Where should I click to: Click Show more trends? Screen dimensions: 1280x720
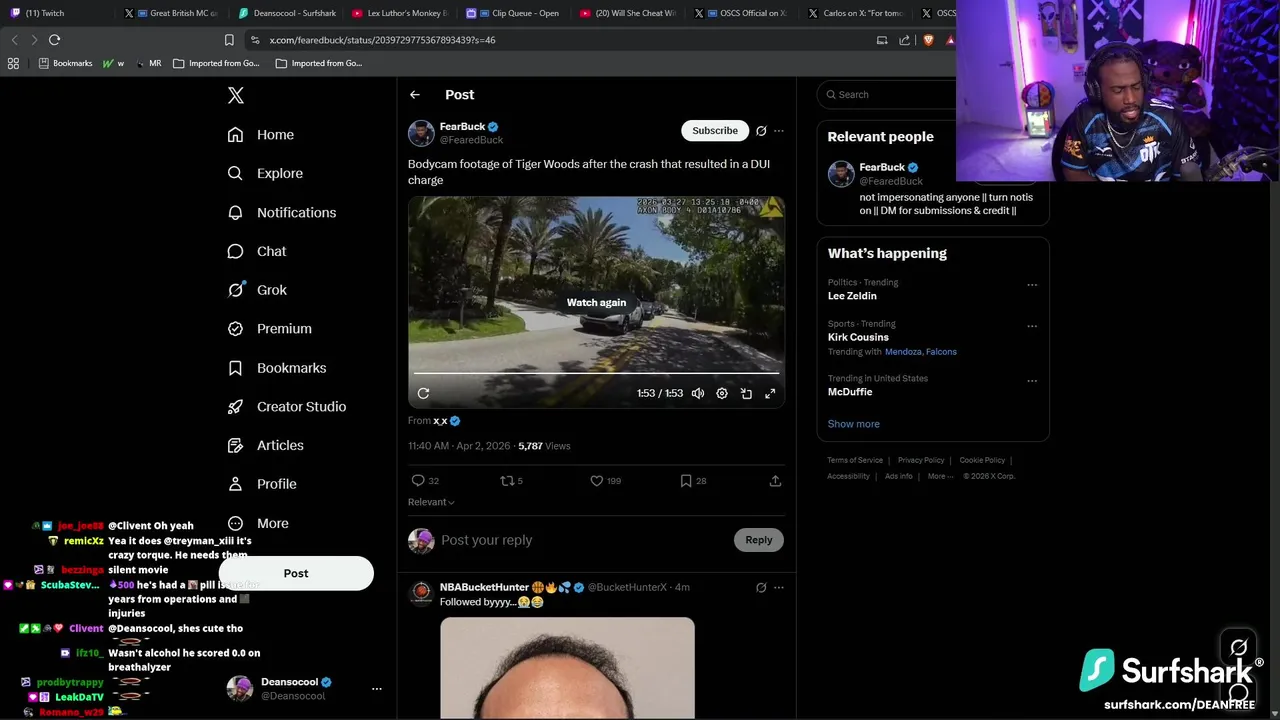[x=853, y=424]
